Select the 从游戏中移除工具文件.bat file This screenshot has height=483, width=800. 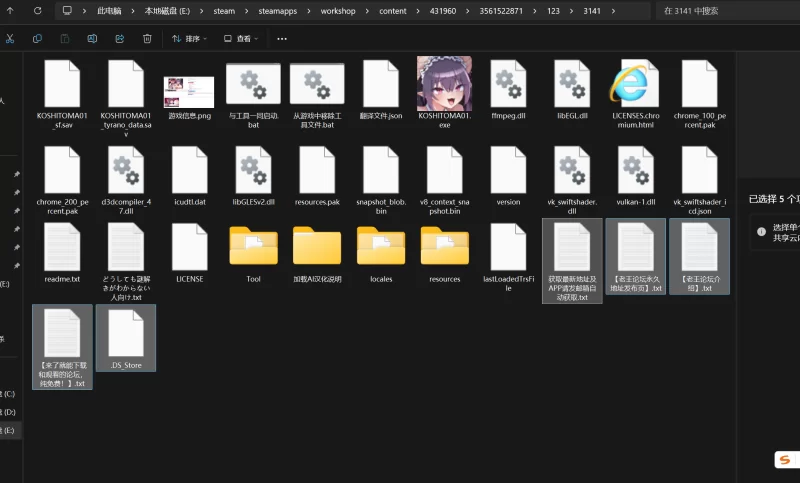[317, 94]
